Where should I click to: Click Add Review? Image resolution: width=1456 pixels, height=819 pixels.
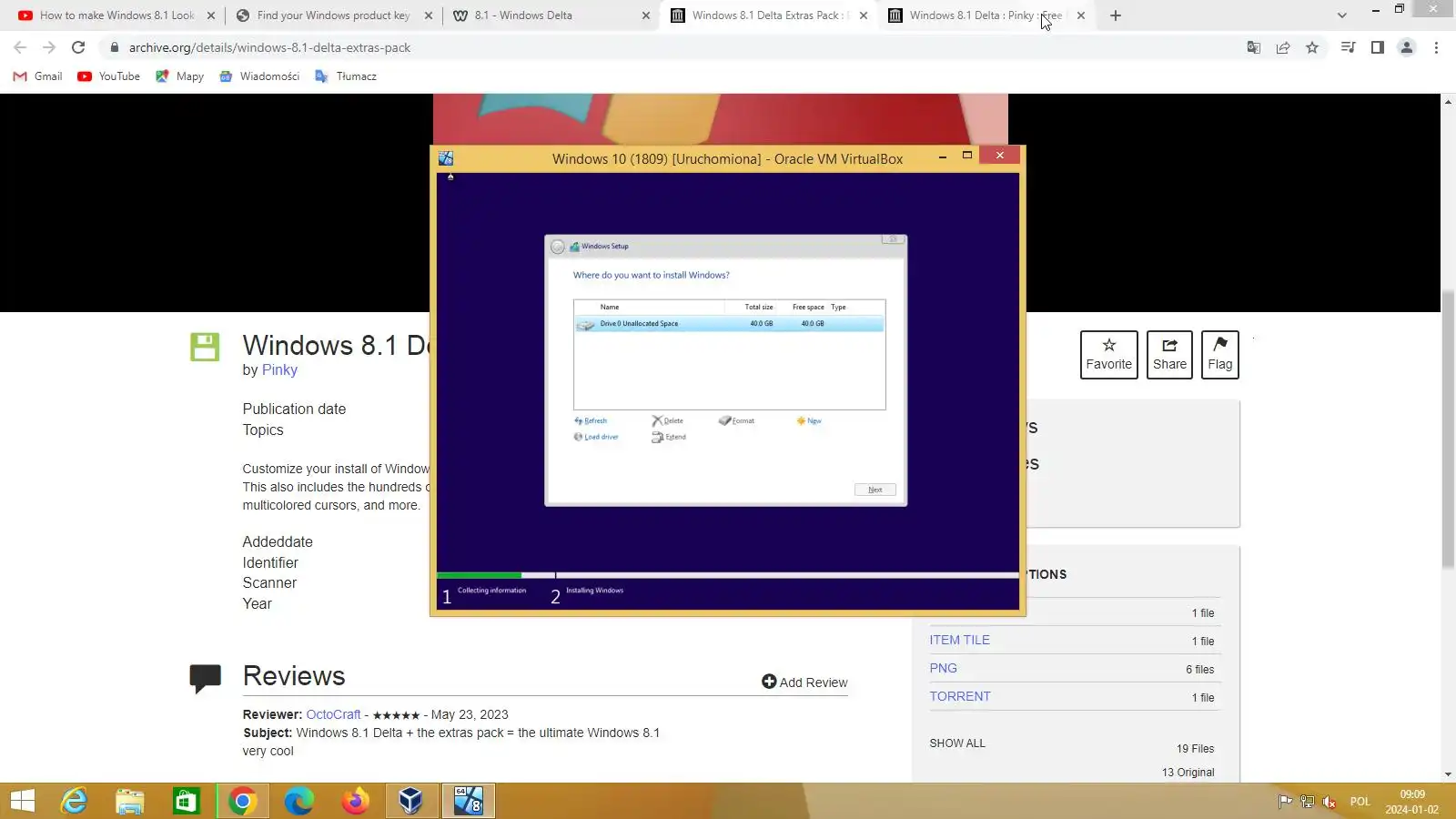804,682
